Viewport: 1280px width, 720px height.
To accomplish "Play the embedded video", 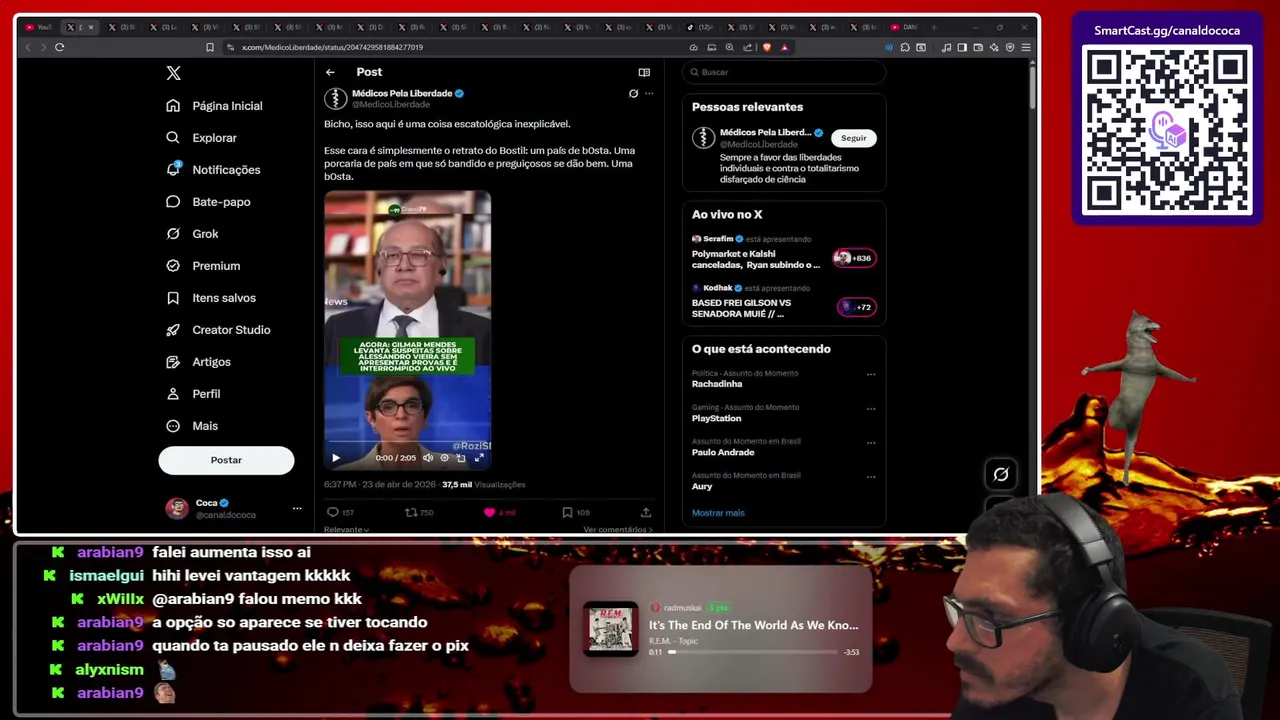I will click(x=336, y=458).
